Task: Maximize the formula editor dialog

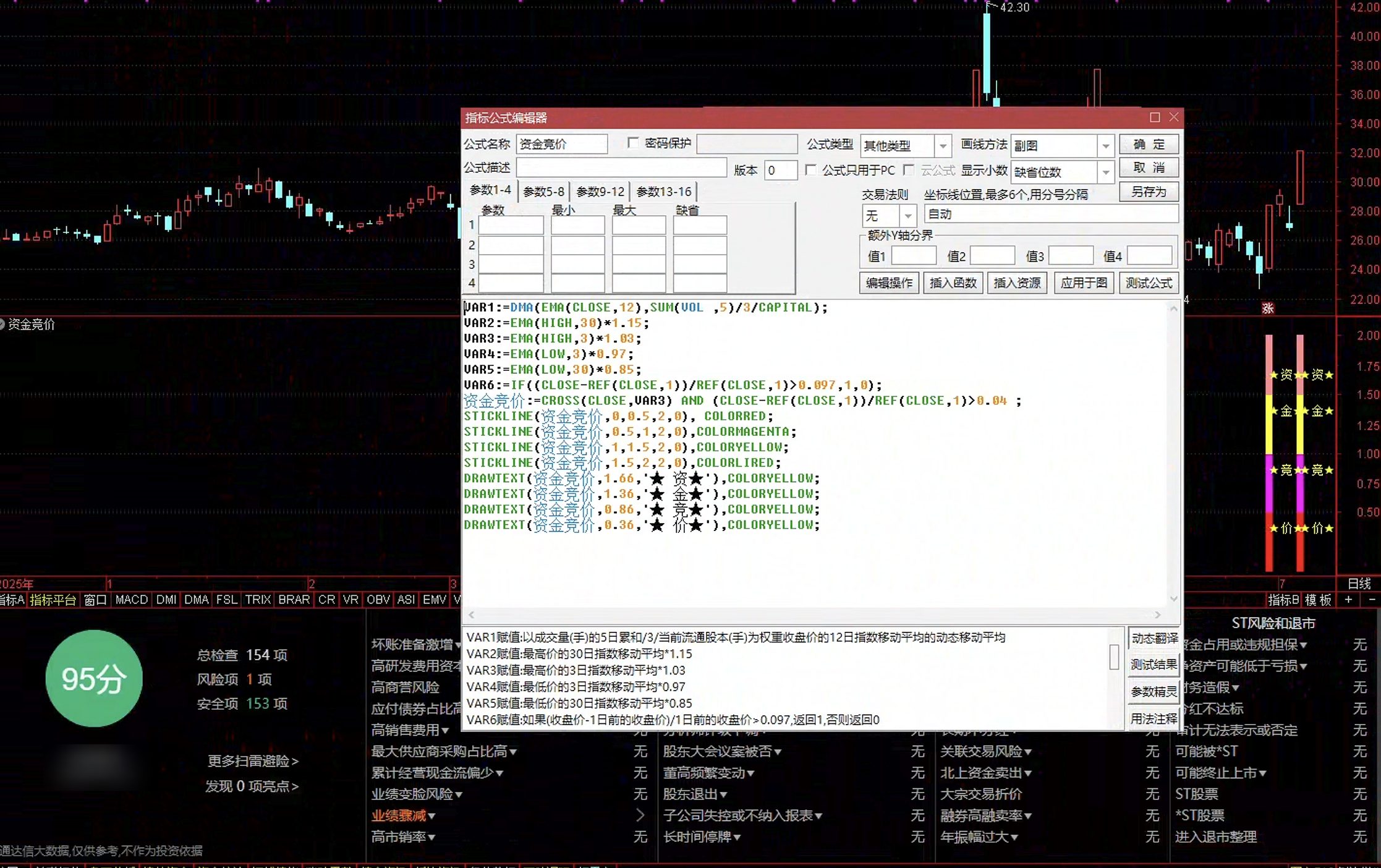Action: [x=1155, y=117]
